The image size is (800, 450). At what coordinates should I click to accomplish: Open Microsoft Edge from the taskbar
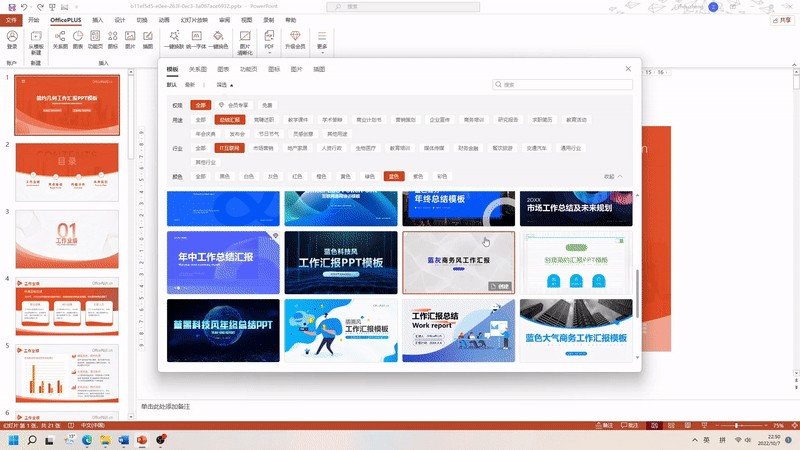[87, 440]
